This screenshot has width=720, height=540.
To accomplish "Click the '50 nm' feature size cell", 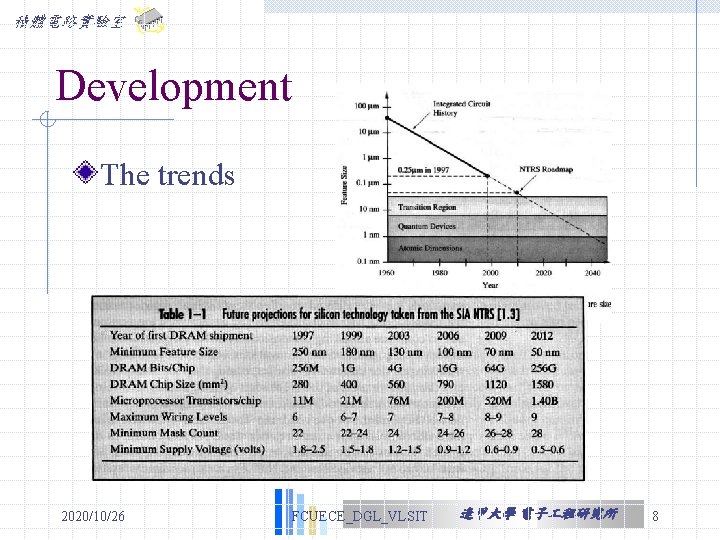I will point(546,352).
